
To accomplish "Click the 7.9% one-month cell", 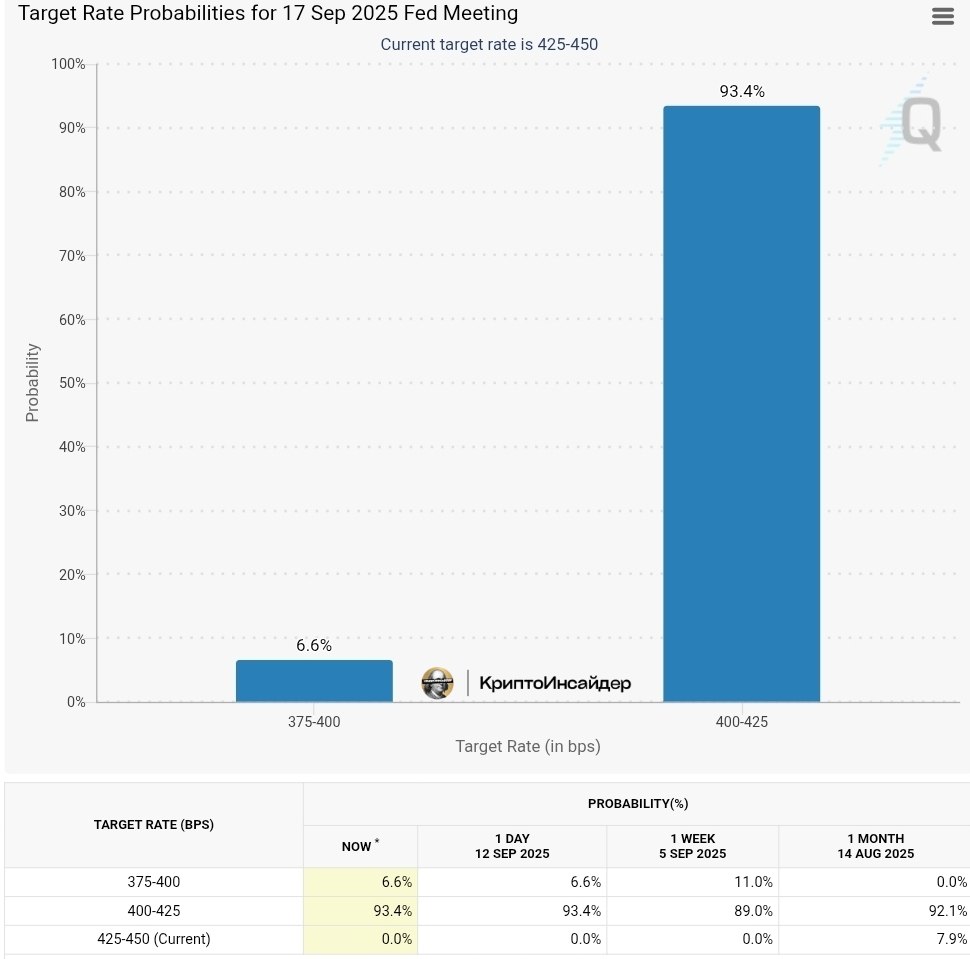I will point(875,939).
